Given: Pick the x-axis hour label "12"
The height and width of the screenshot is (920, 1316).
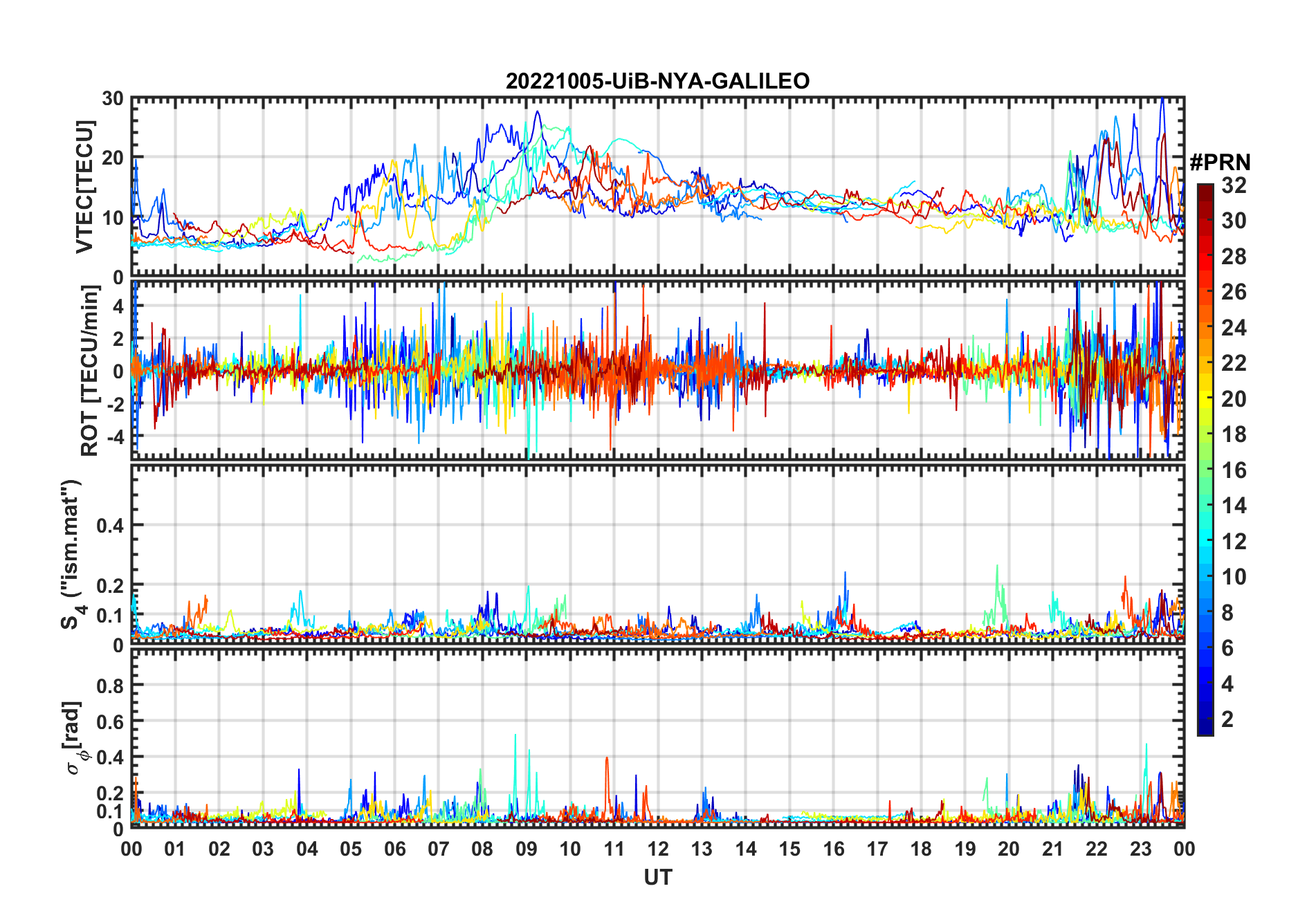Looking at the screenshot, I should 658,849.
